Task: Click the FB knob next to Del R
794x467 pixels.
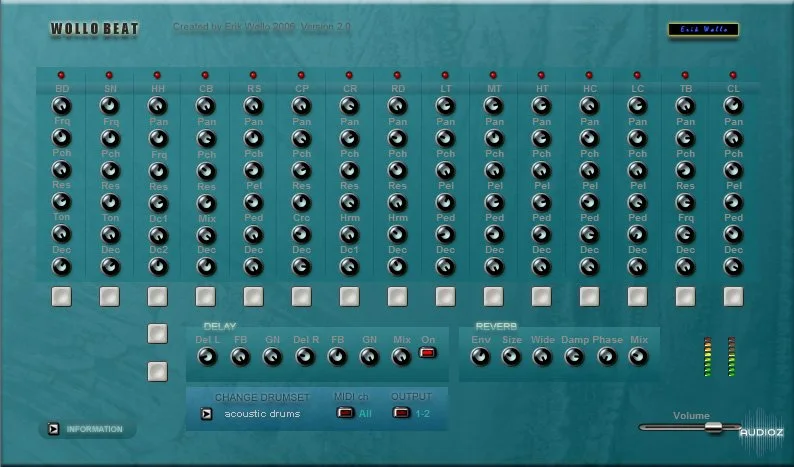Action: pos(337,357)
